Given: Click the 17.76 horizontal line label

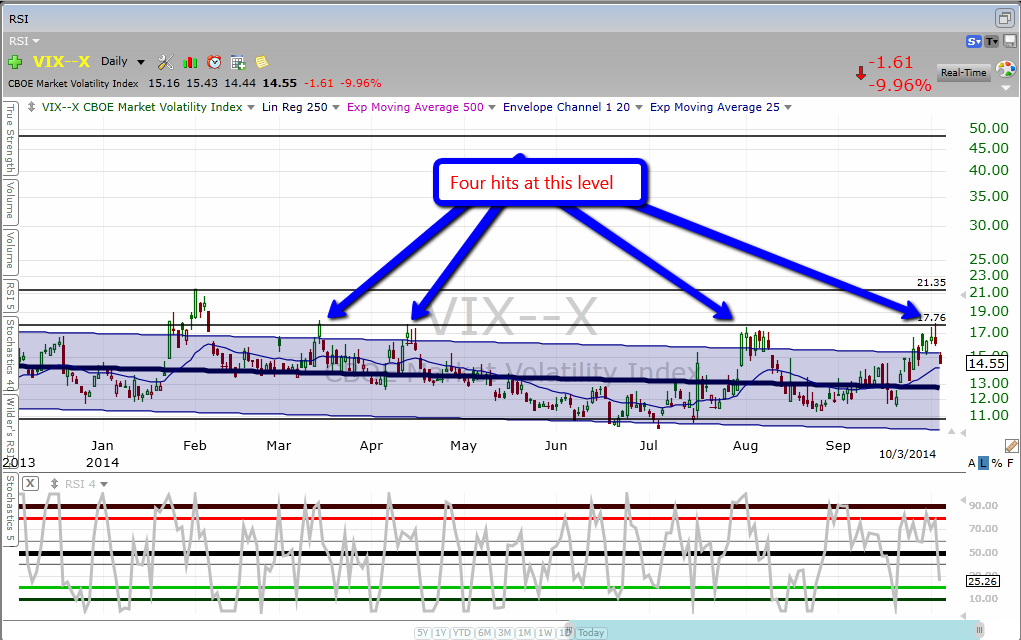Looking at the screenshot, I should [931, 318].
